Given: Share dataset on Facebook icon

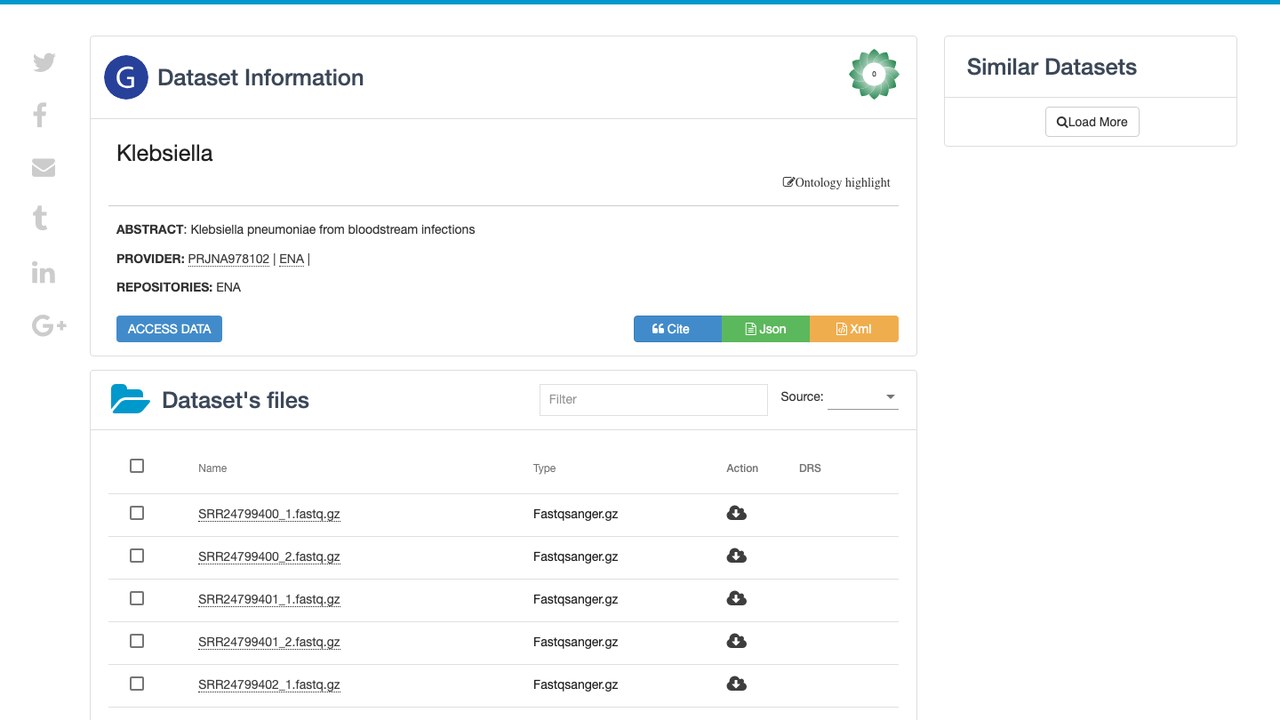Looking at the screenshot, I should click(40, 115).
